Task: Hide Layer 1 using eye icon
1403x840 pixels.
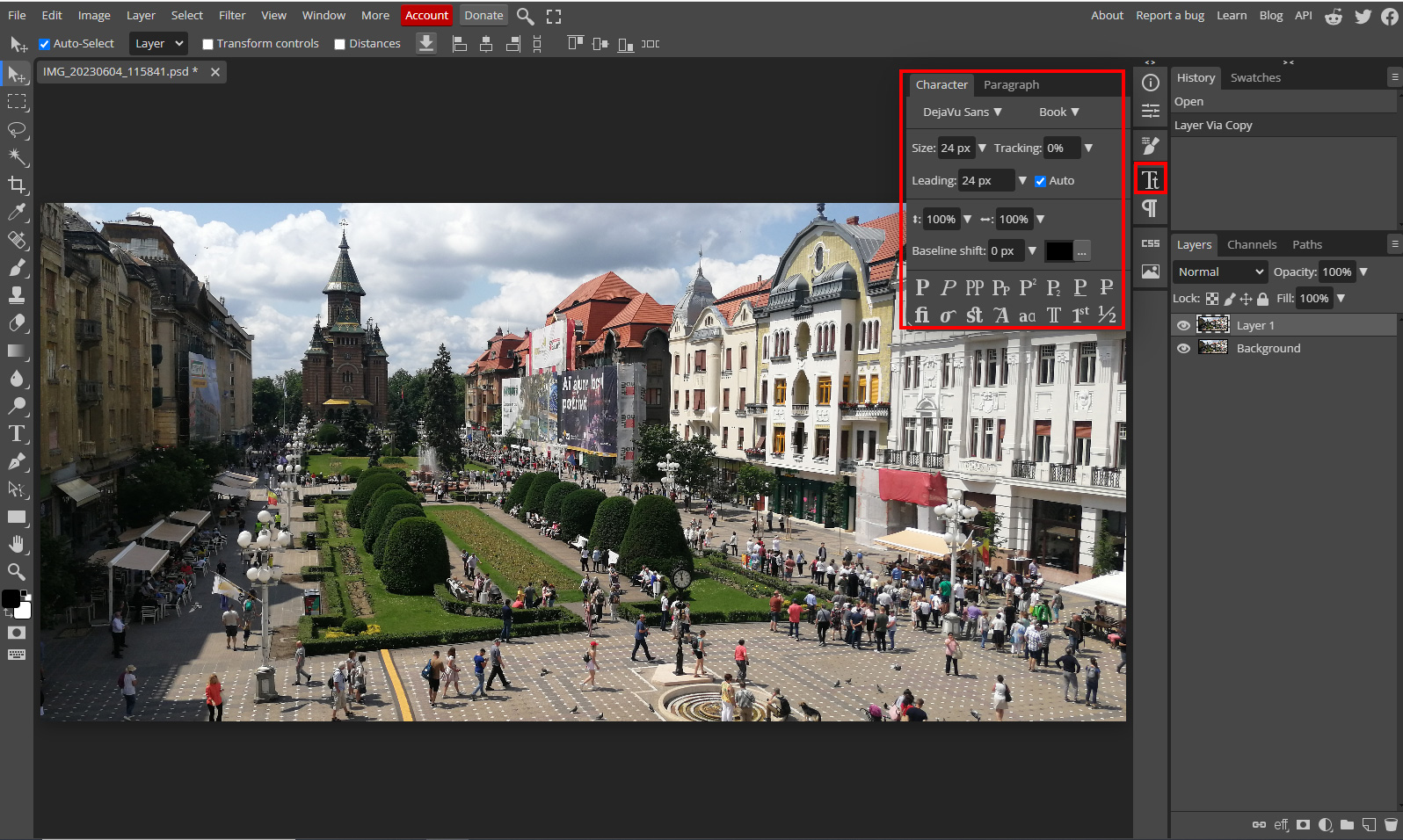Action: click(x=1183, y=325)
